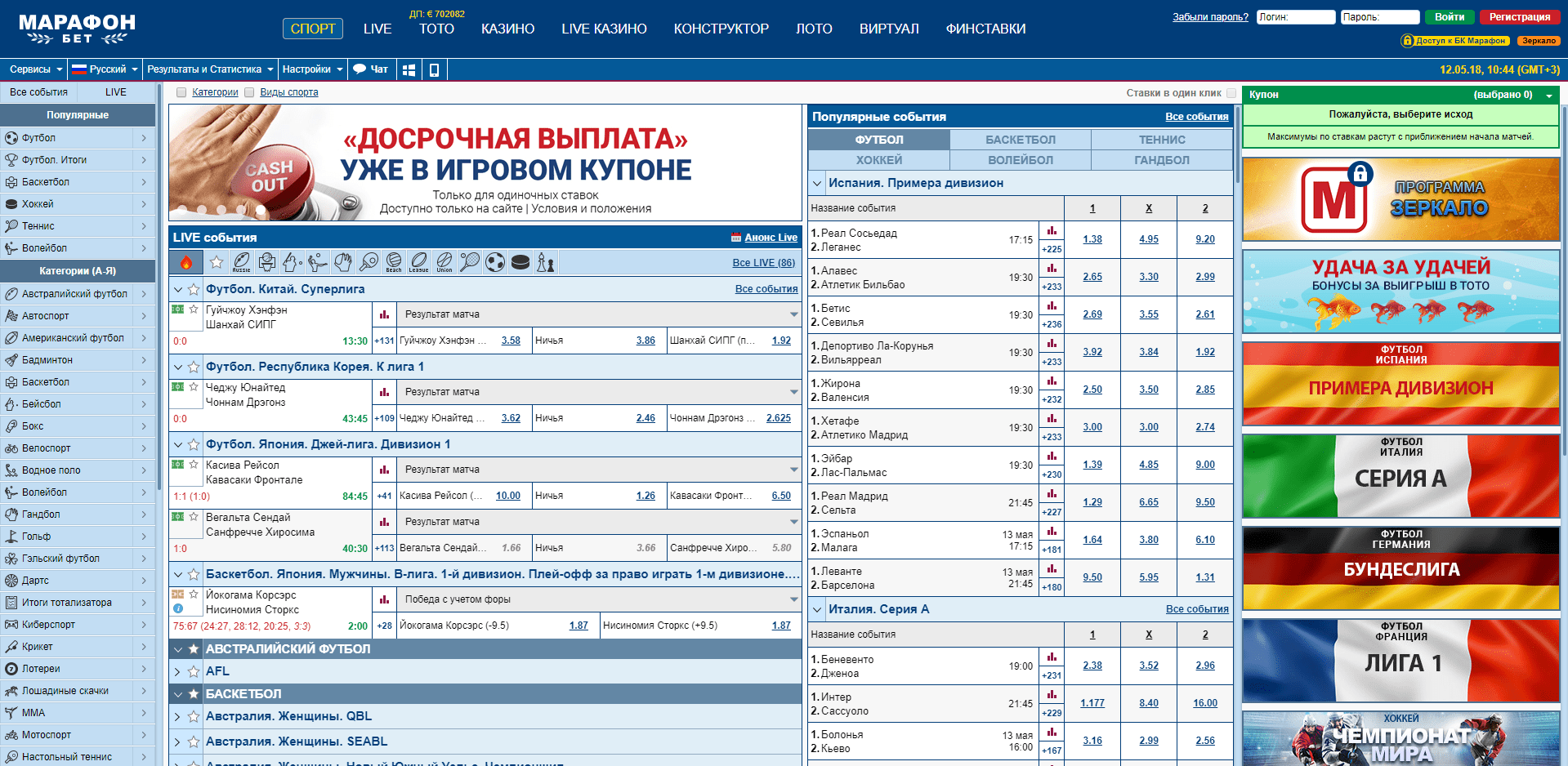This screenshot has width=1568, height=766.
Task: Filter LIVE events by hockey puck icon
Action: coord(520,262)
